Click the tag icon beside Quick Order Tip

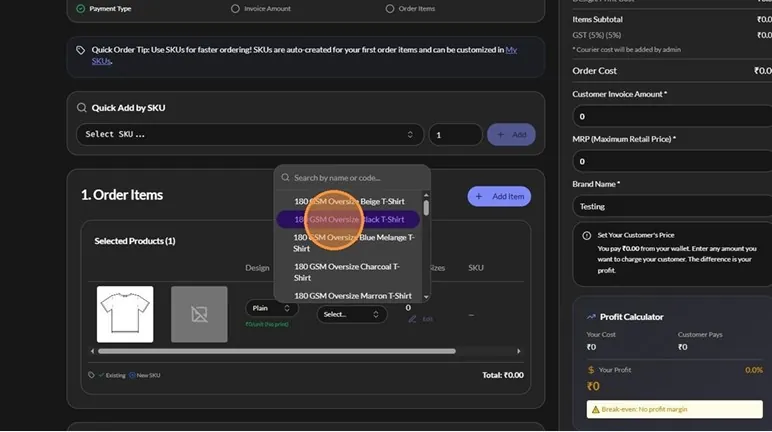click(80, 50)
